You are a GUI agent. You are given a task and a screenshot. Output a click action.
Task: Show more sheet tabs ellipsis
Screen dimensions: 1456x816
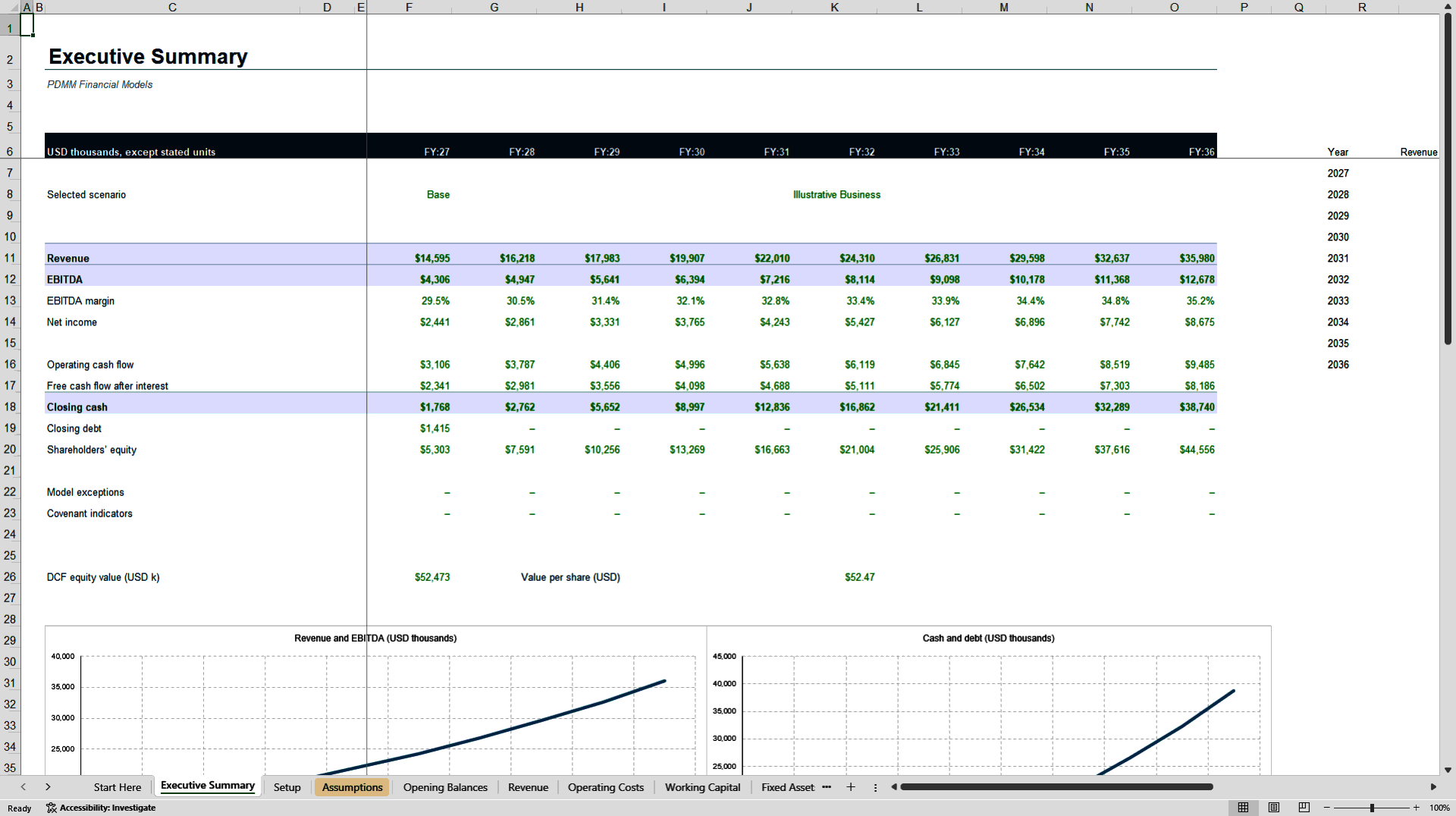click(827, 787)
